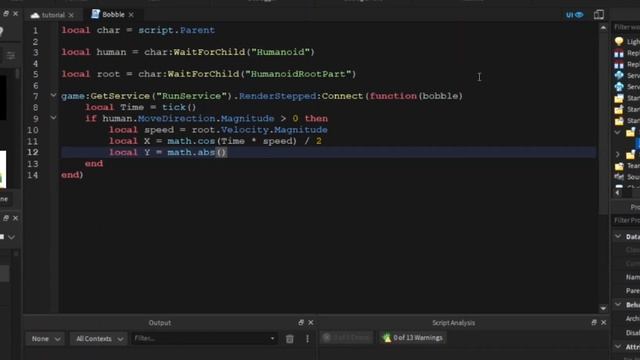This screenshot has height=360, width=640.
Task: Close the upper left side panel
Action: (x=16, y=13)
